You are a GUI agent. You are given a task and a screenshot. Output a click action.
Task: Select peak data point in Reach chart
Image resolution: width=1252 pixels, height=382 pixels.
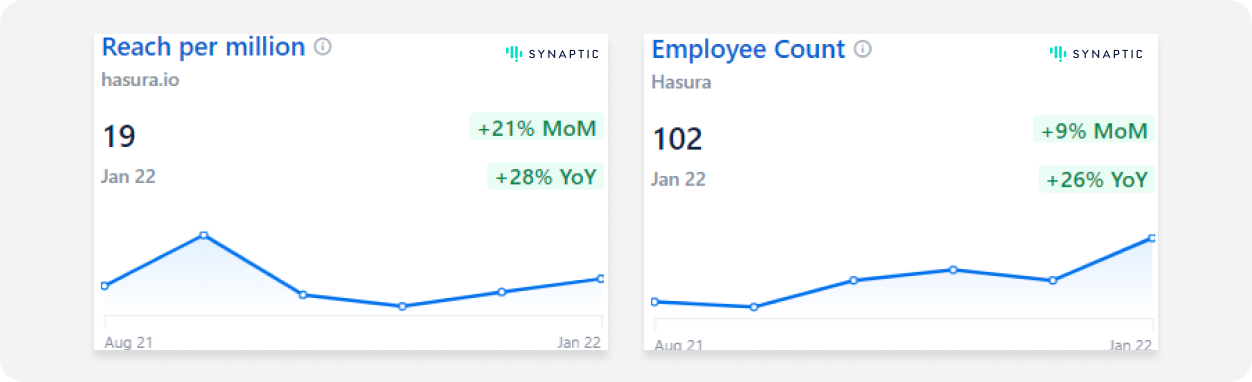click(204, 235)
